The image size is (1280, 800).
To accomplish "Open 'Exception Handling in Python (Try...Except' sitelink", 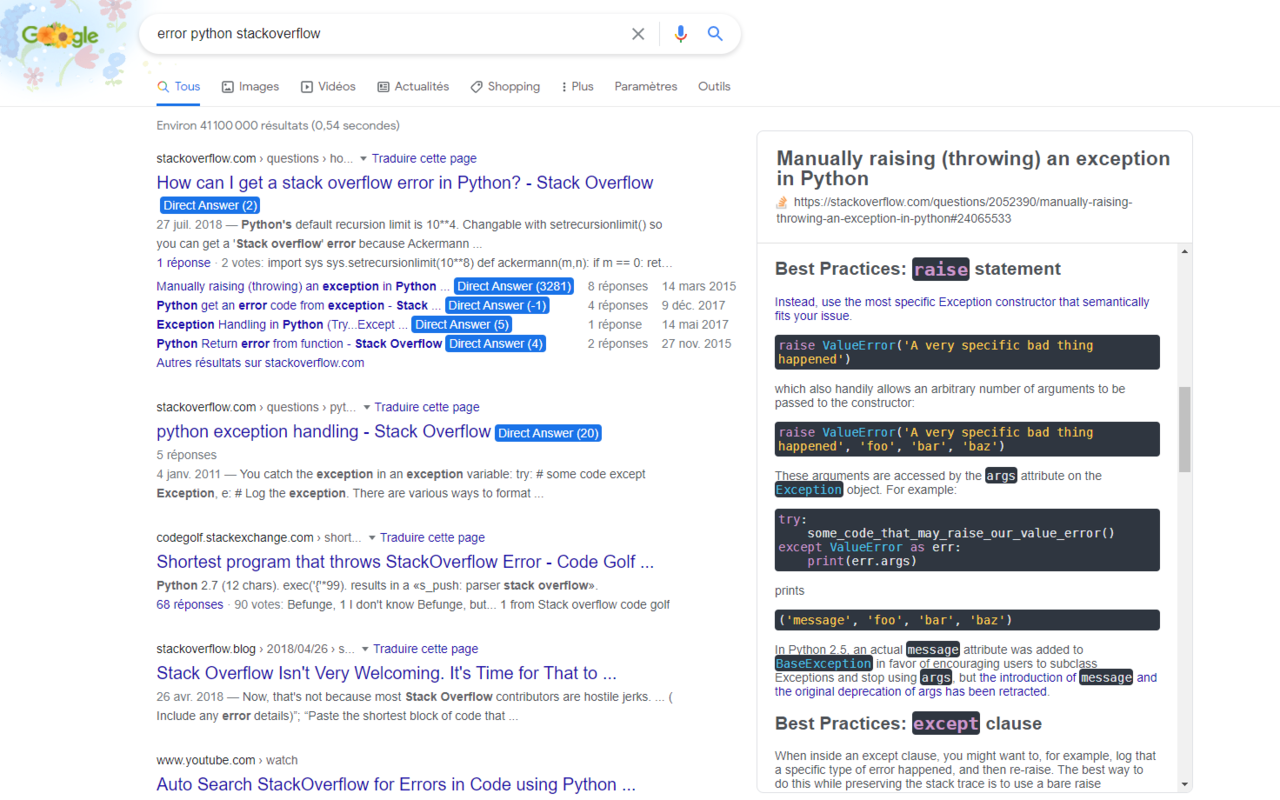I will tap(282, 324).
